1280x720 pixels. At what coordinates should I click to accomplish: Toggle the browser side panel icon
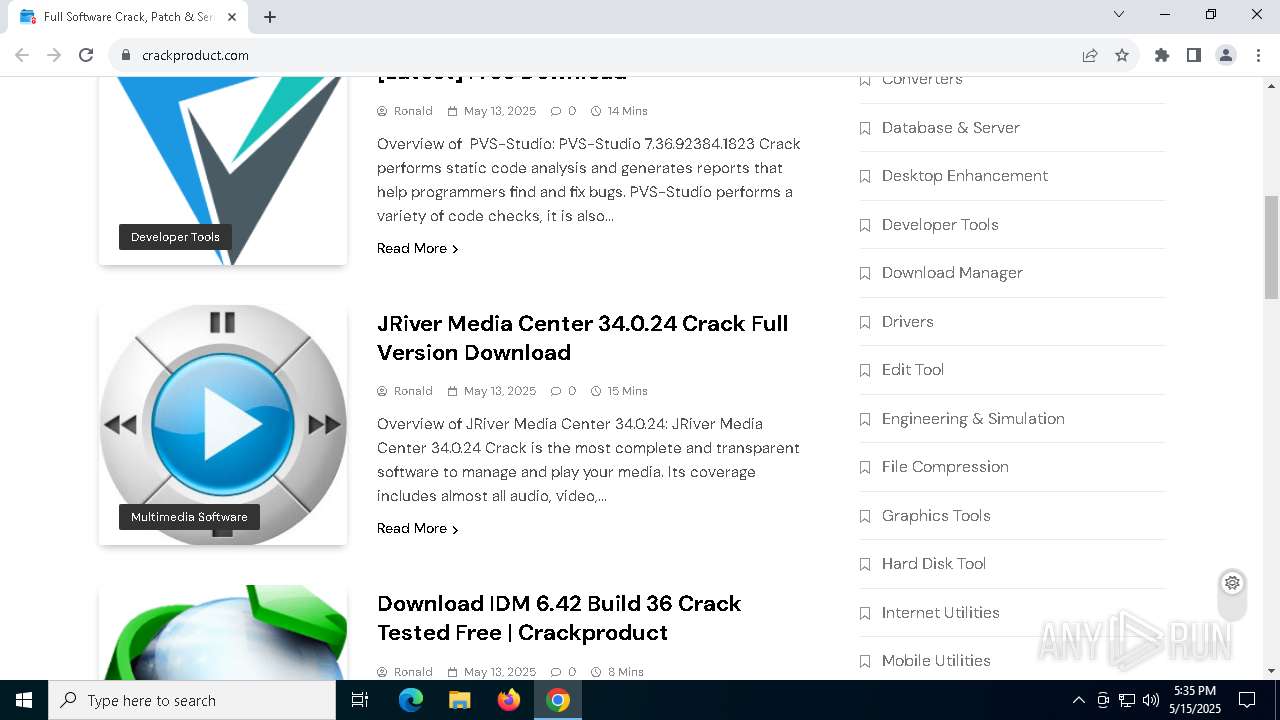[1194, 55]
